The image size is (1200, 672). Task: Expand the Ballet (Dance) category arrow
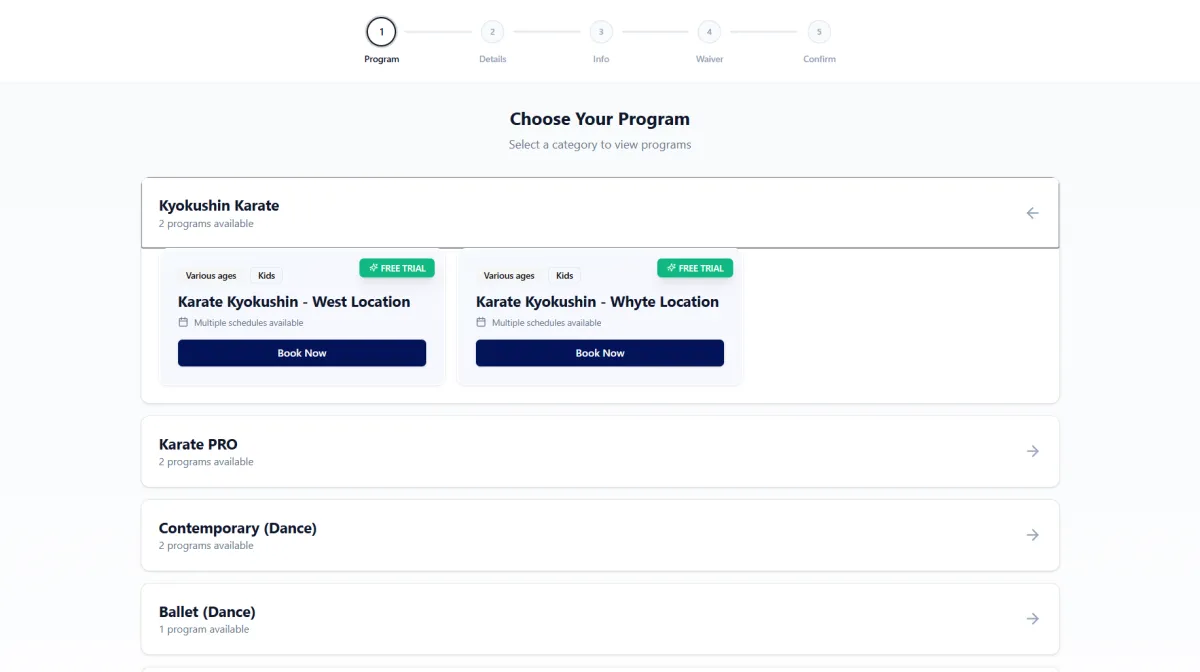tap(1032, 619)
